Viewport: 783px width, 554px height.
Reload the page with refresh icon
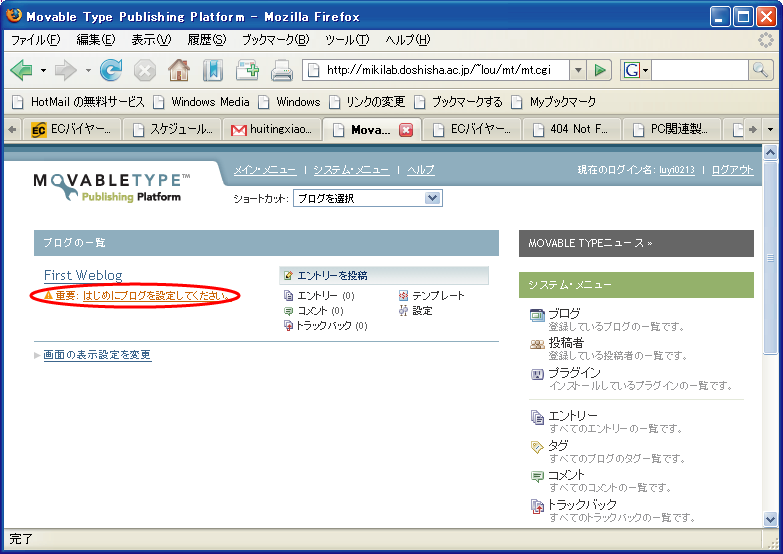[x=110, y=70]
